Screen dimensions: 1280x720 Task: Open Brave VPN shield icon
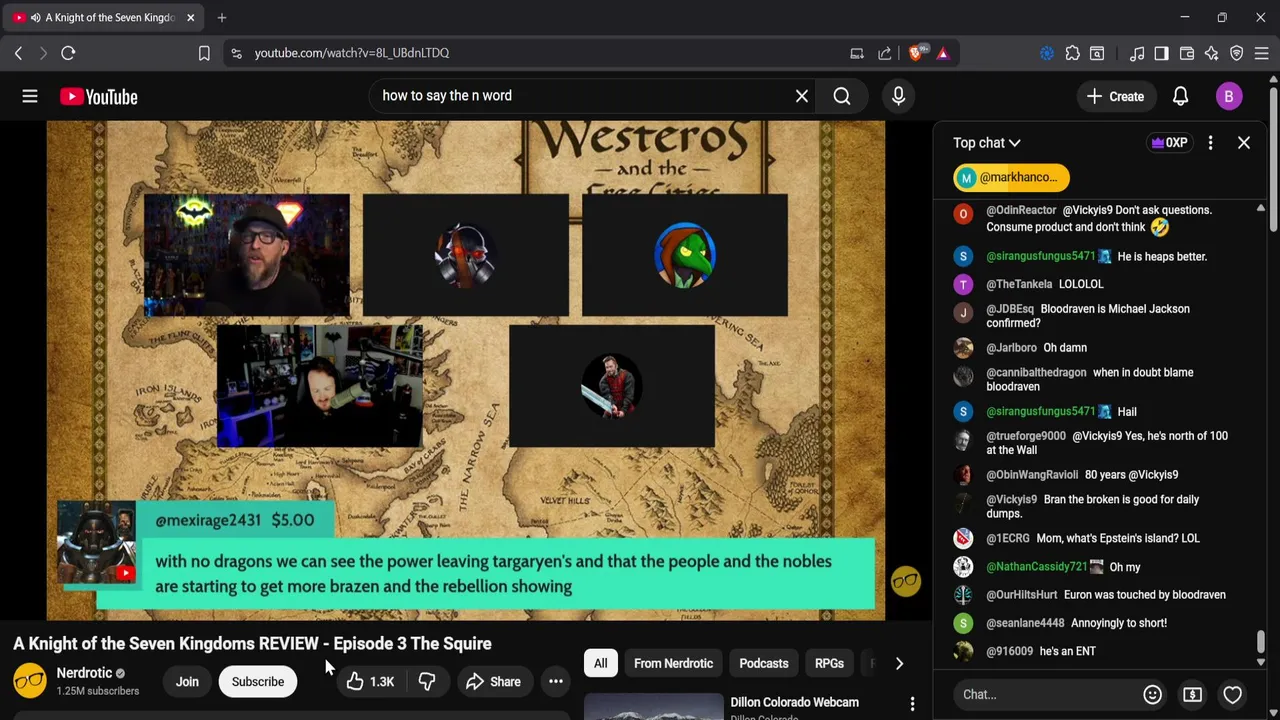[x=1237, y=53]
